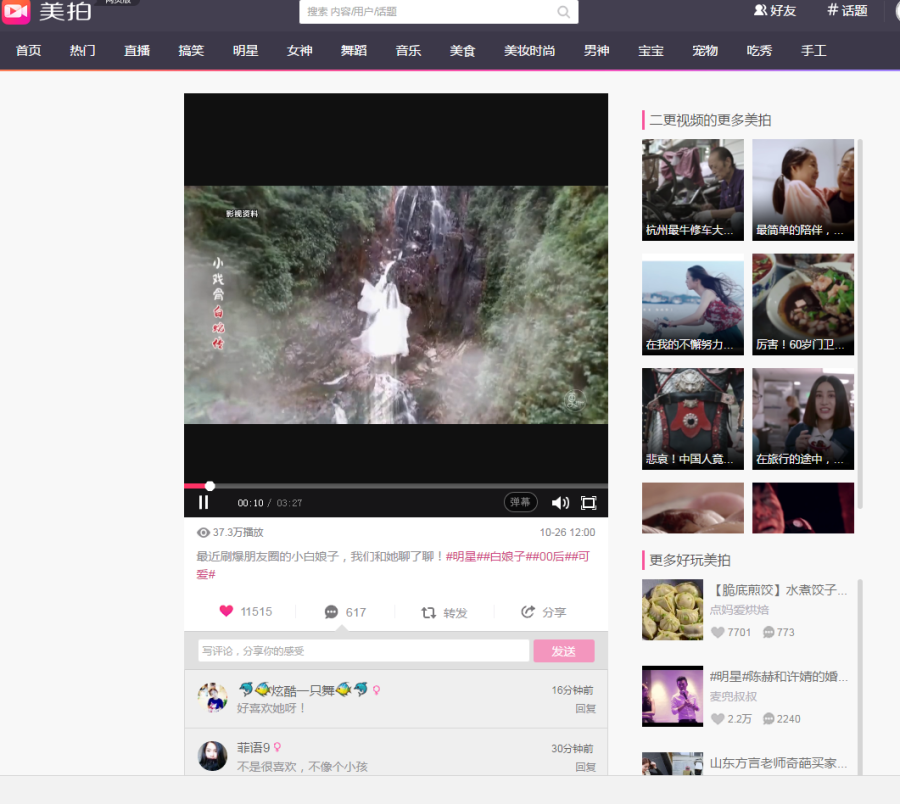Open the 男神 category

(596, 51)
